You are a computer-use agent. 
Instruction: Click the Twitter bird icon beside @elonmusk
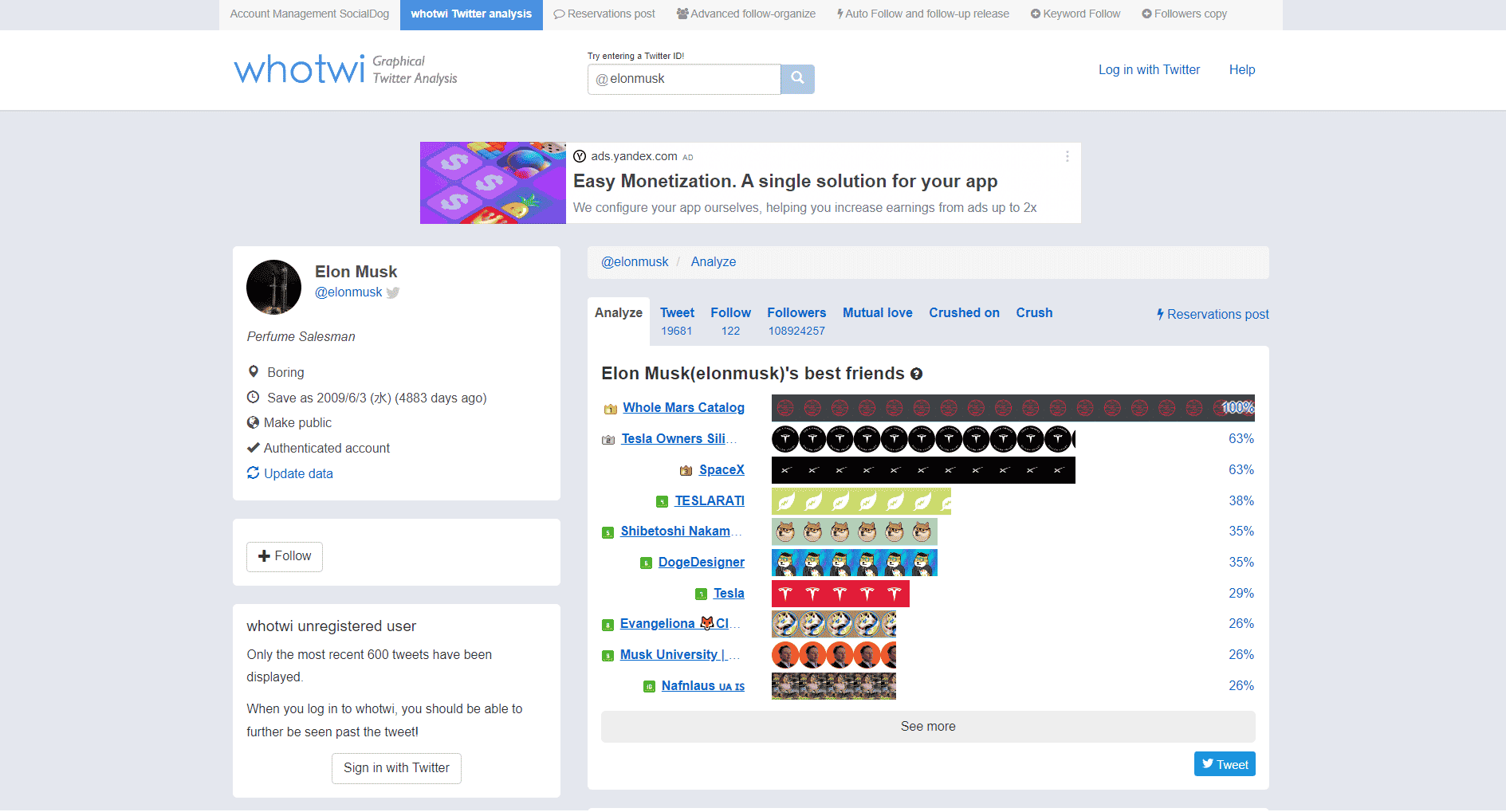pyautogui.click(x=393, y=292)
